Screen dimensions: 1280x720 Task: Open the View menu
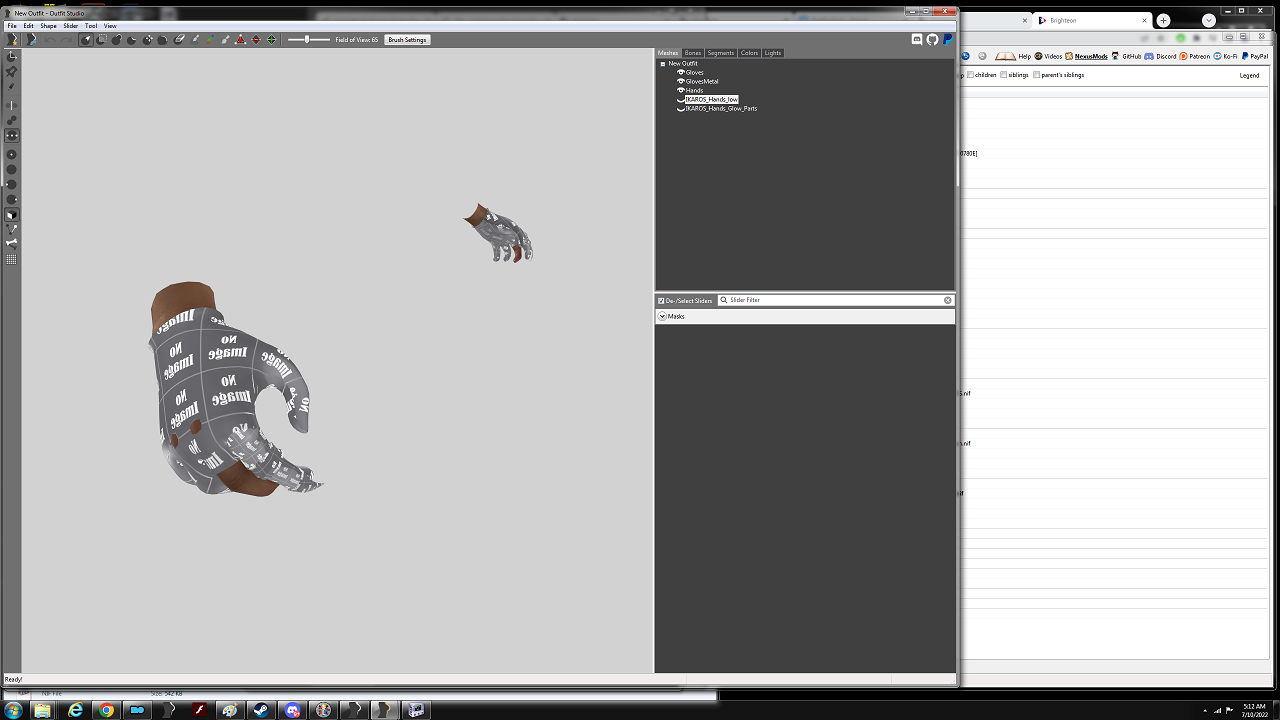(x=110, y=26)
